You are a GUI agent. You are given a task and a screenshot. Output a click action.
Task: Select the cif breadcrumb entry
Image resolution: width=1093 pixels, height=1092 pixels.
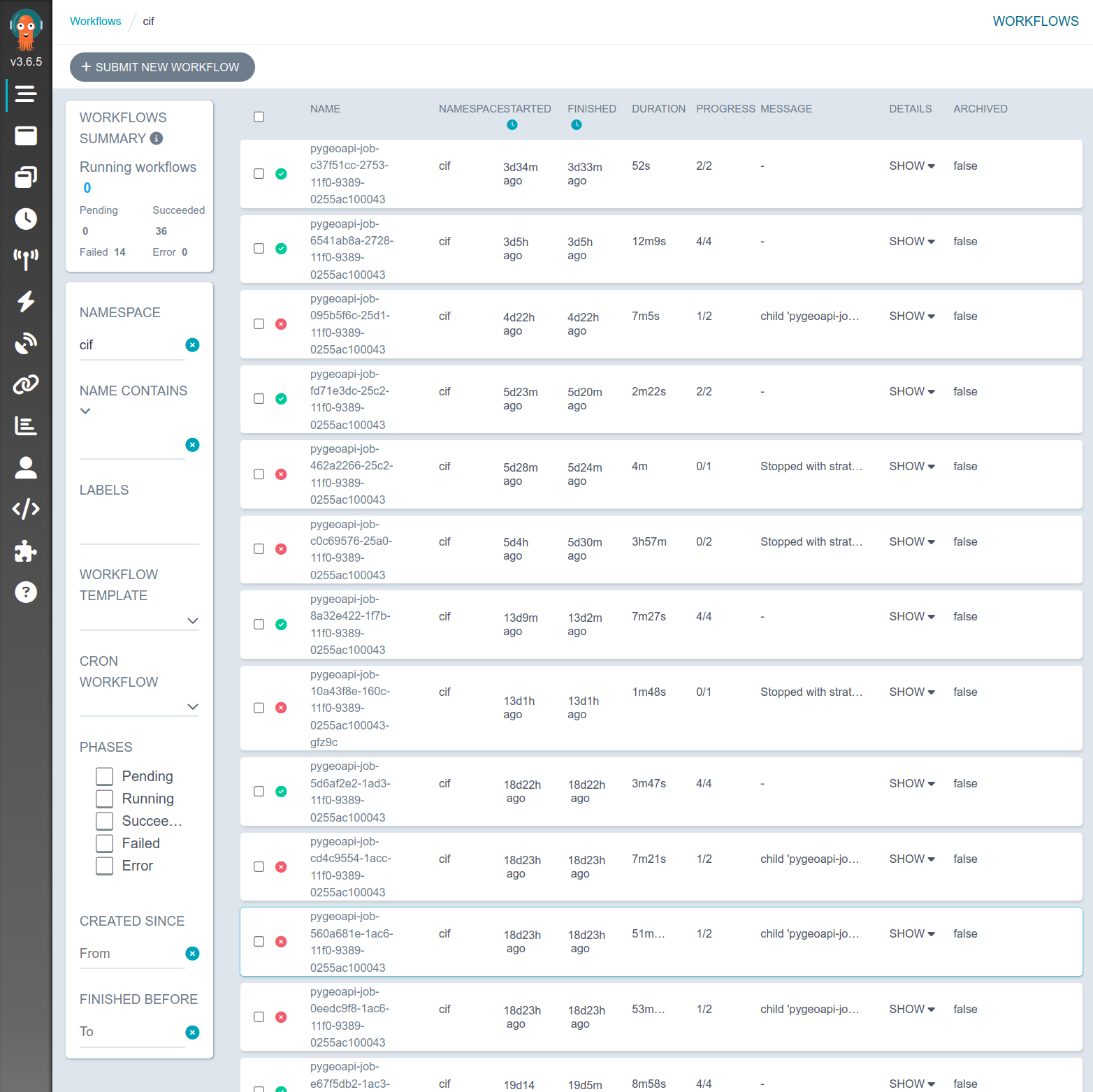[x=147, y=21]
